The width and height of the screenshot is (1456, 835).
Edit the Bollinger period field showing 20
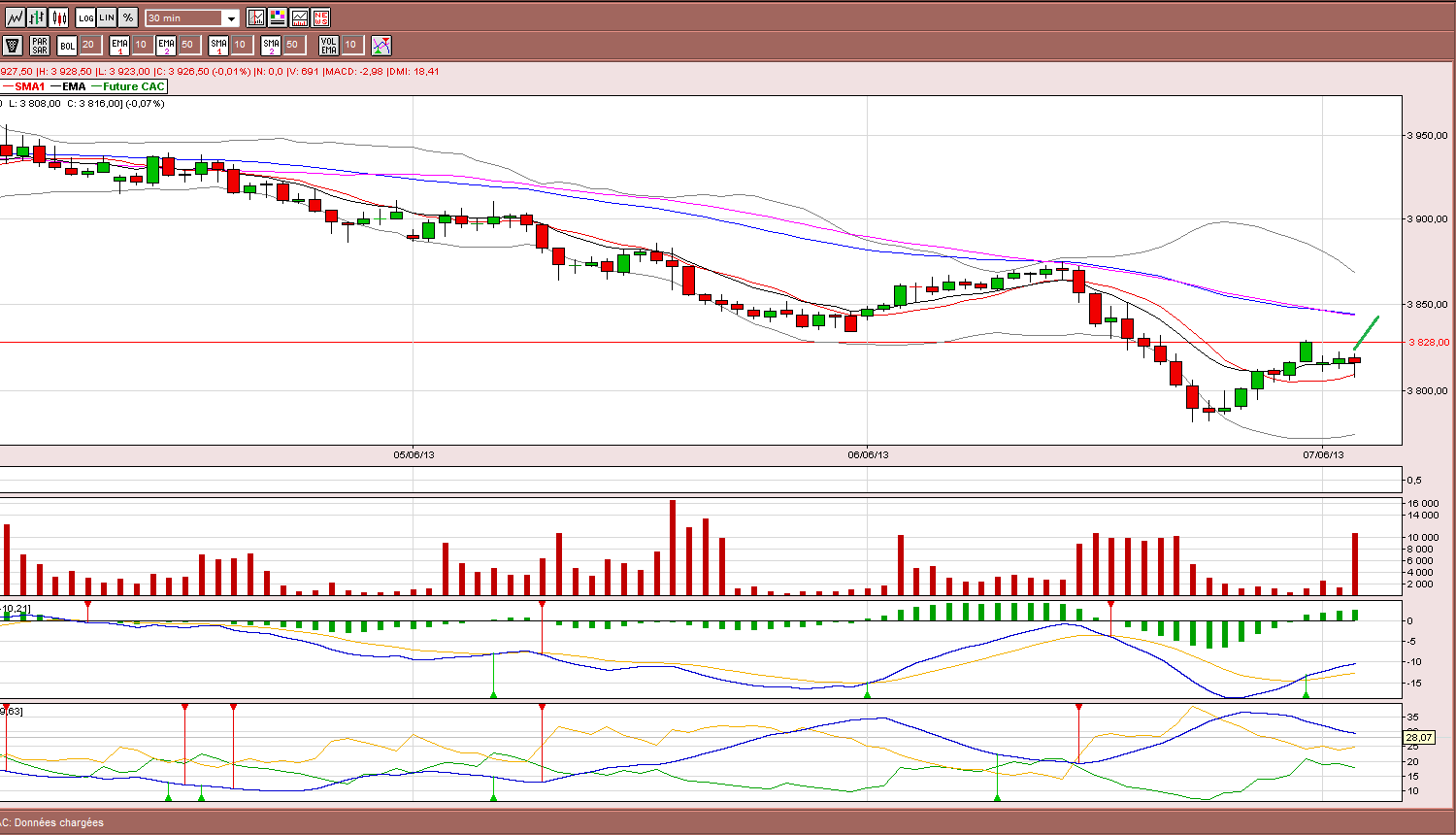(89, 45)
